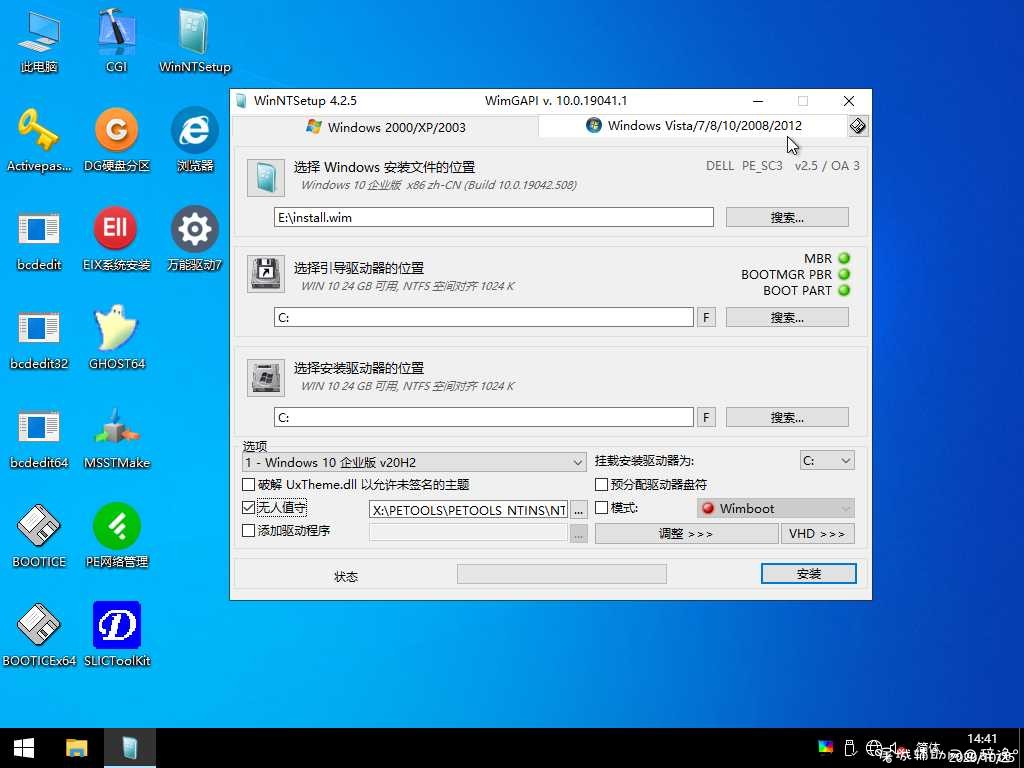This screenshot has height=768, width=1024.
Task: Click 搜索 next to E:\install.wim
Action: (x=787, y=217)
